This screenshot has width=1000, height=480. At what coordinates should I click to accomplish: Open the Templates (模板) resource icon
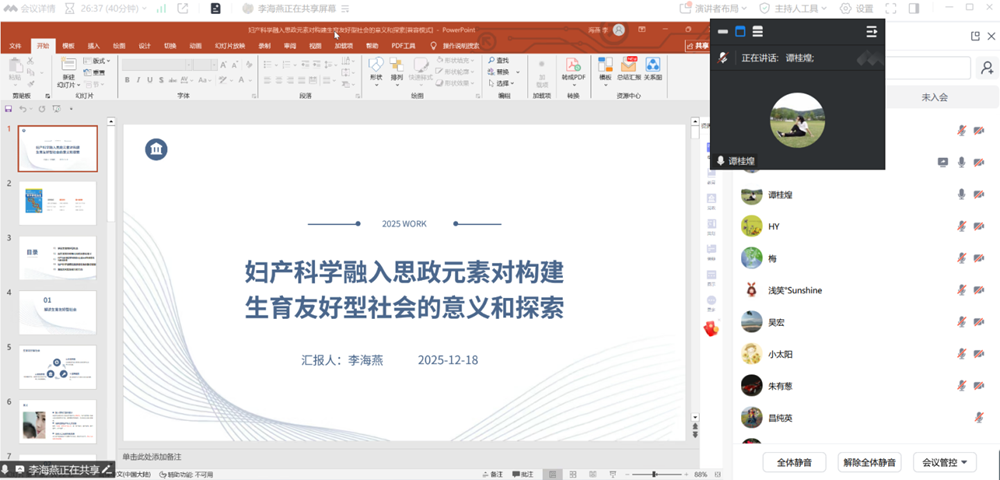pyautogui.click(x=605, y=64)
